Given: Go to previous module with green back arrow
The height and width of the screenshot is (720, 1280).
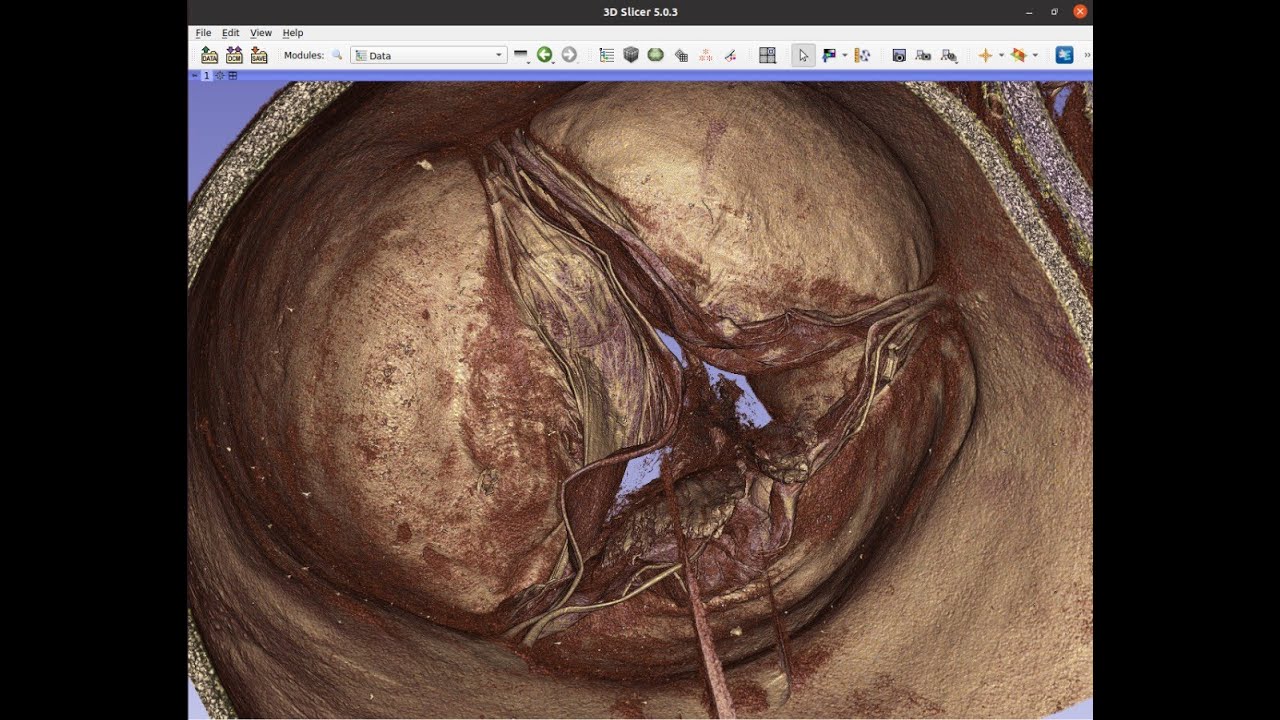Looking at the screenshot, I should (x=544, y=55).
